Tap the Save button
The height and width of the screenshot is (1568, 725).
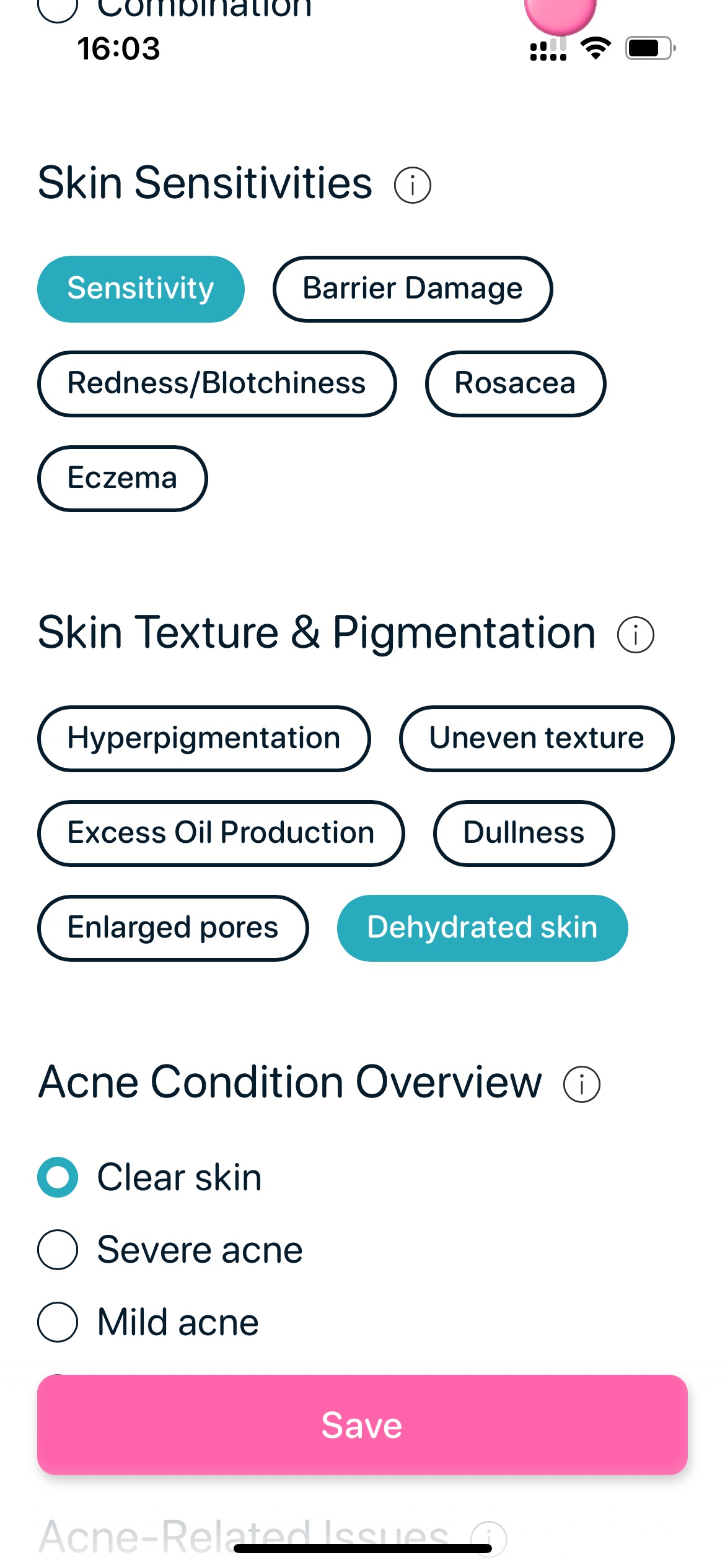[x=362, y=1424]
